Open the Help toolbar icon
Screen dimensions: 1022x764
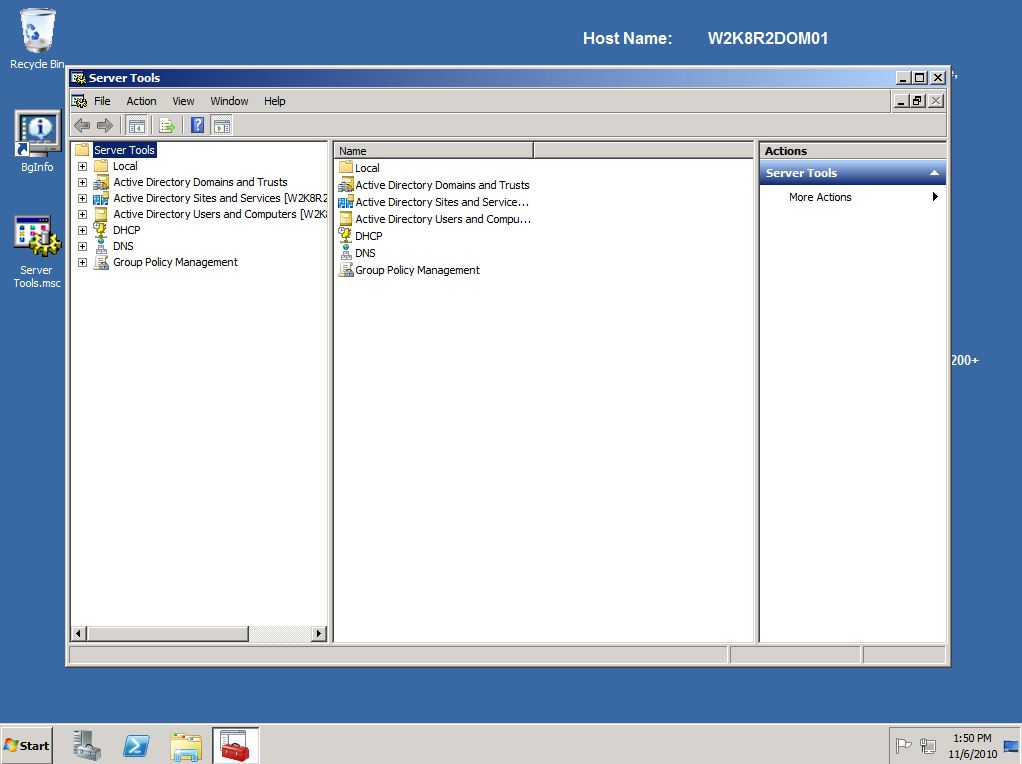(x=197, y=125)
